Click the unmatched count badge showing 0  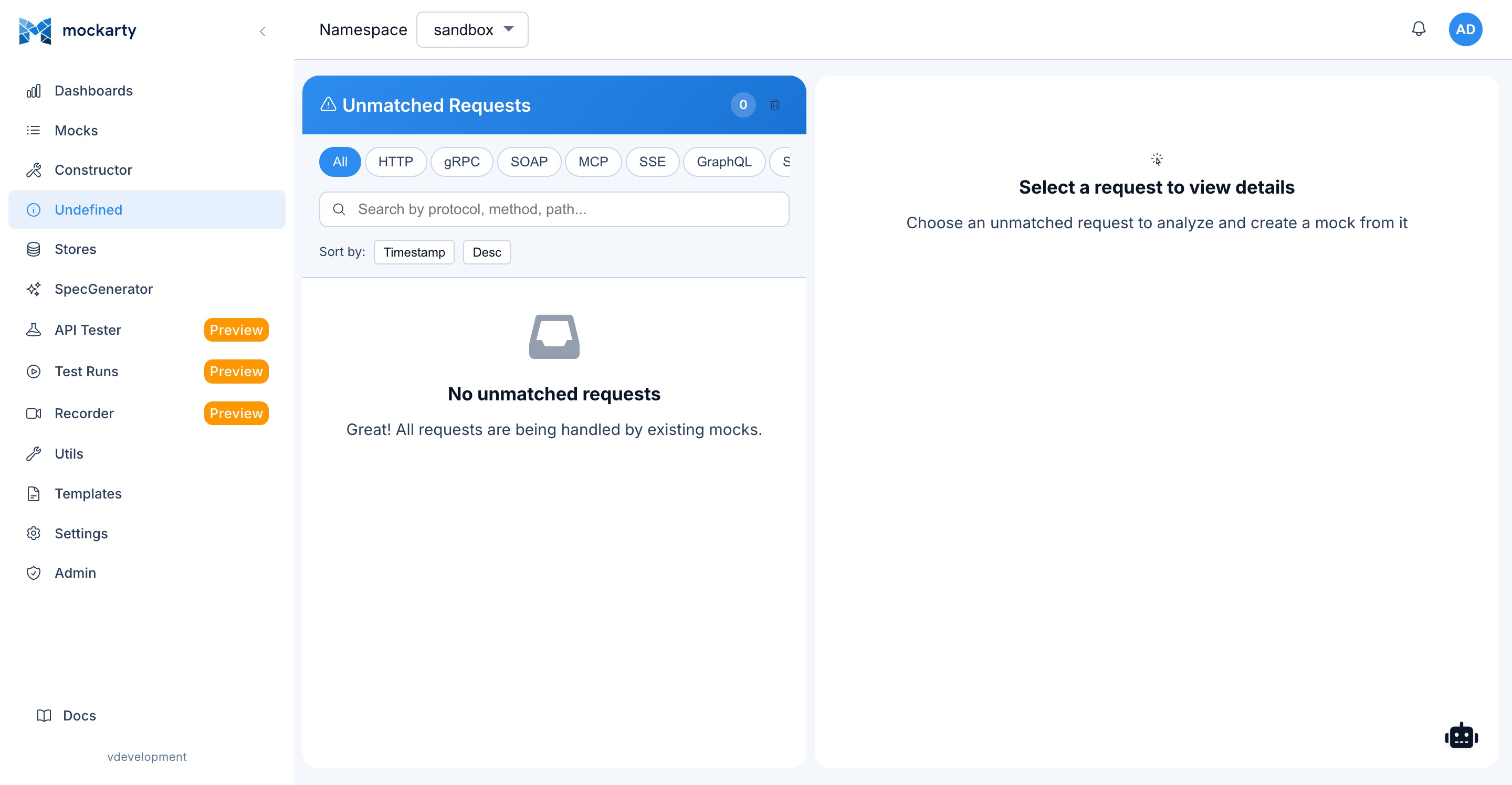[742, 105]
